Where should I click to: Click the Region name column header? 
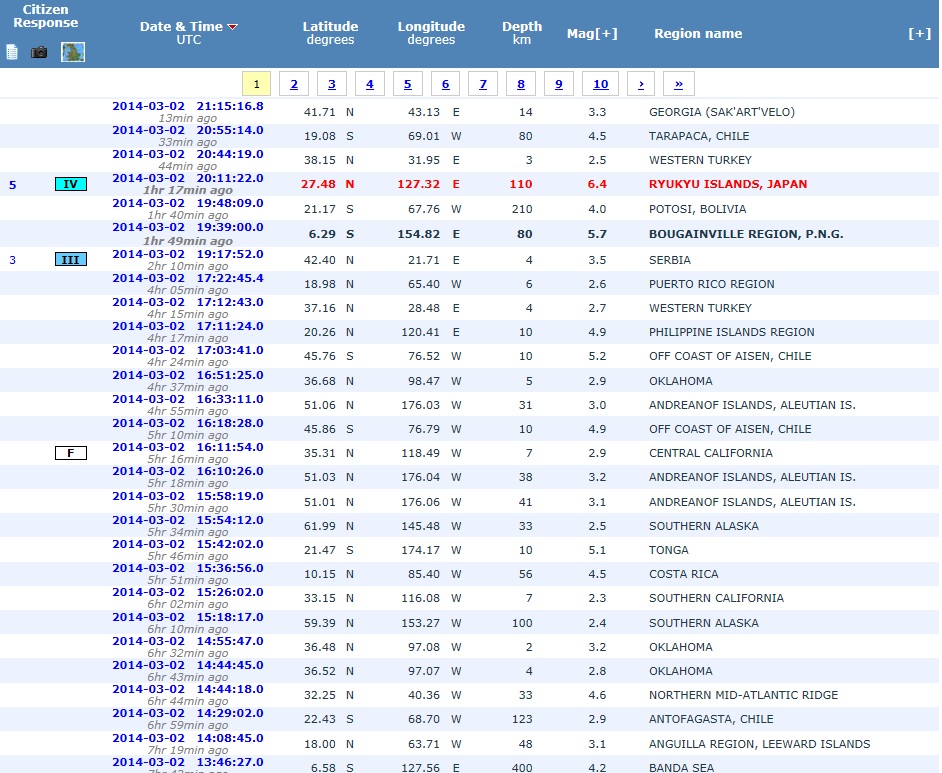(x=698, y=34)
